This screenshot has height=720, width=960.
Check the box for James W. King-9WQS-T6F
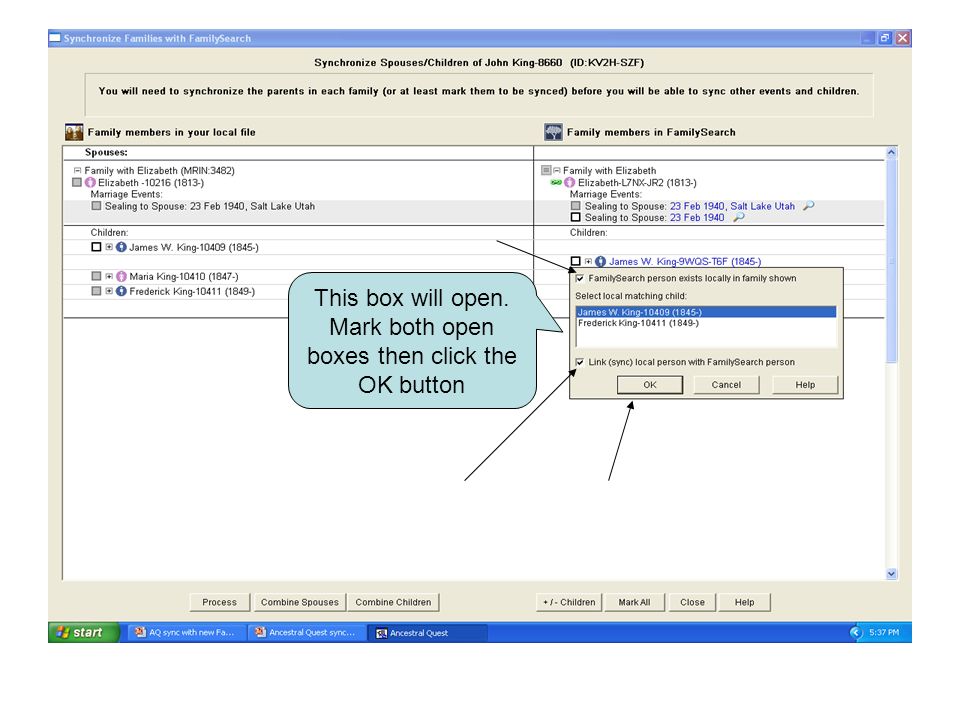pyautogui.click(x=576, y=261)
